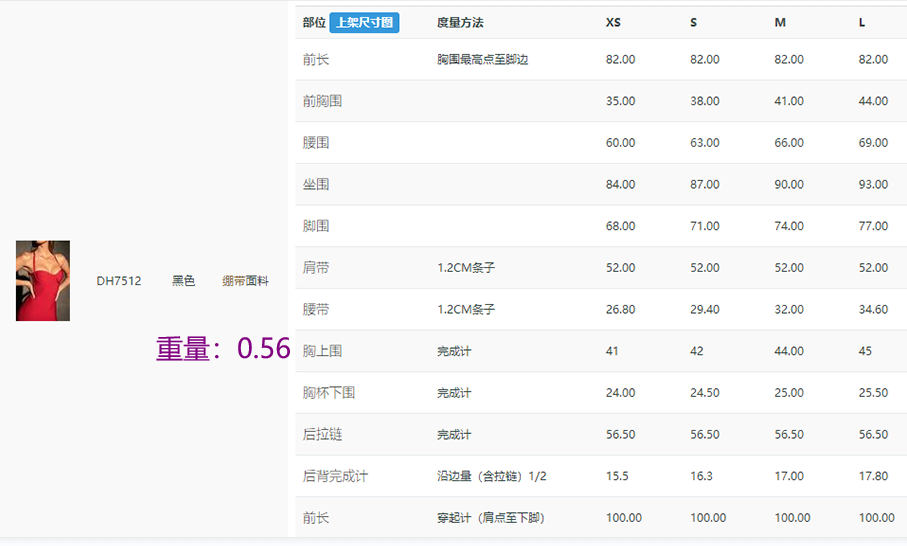Select the 后拉链 row label

(322, 434)
